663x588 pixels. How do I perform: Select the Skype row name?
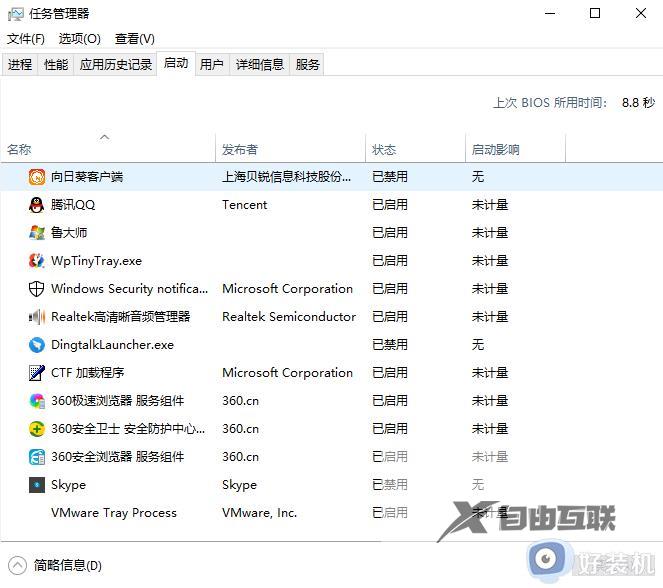point(68,485)
